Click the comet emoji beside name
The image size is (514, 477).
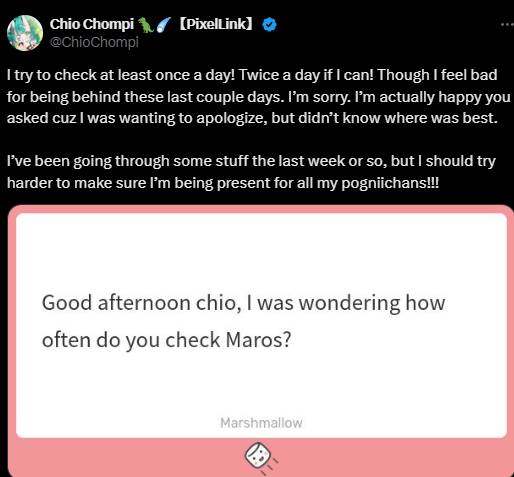click(x=163, y=25)
